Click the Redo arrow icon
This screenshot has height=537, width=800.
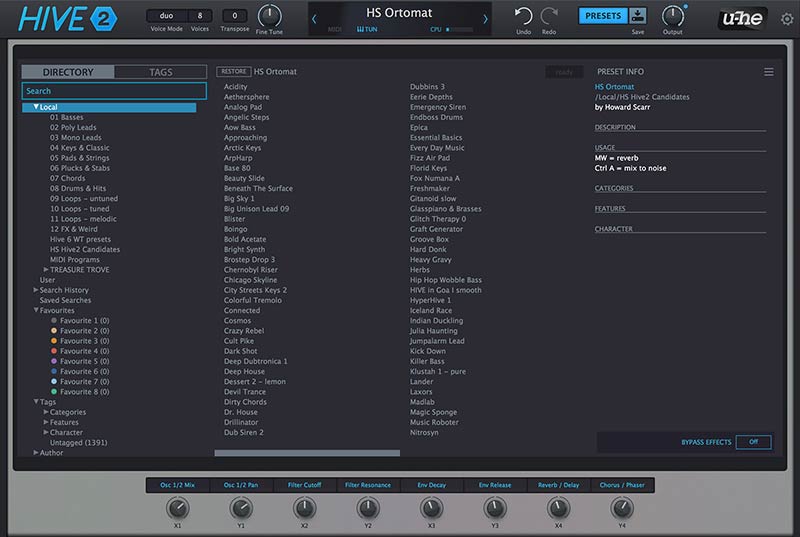(x=549, y=16)
